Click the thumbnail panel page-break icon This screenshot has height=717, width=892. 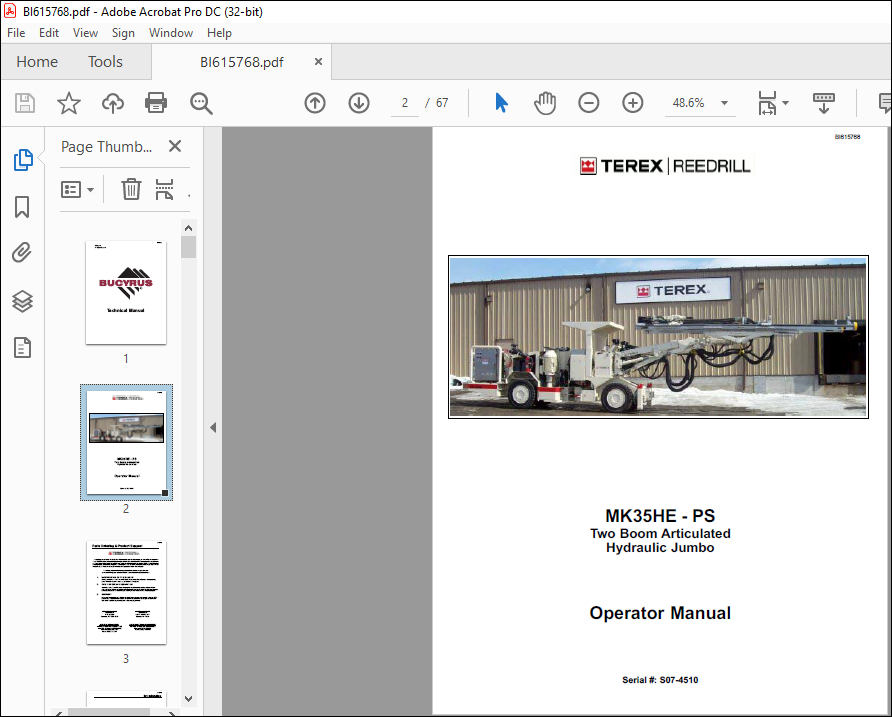164,189
